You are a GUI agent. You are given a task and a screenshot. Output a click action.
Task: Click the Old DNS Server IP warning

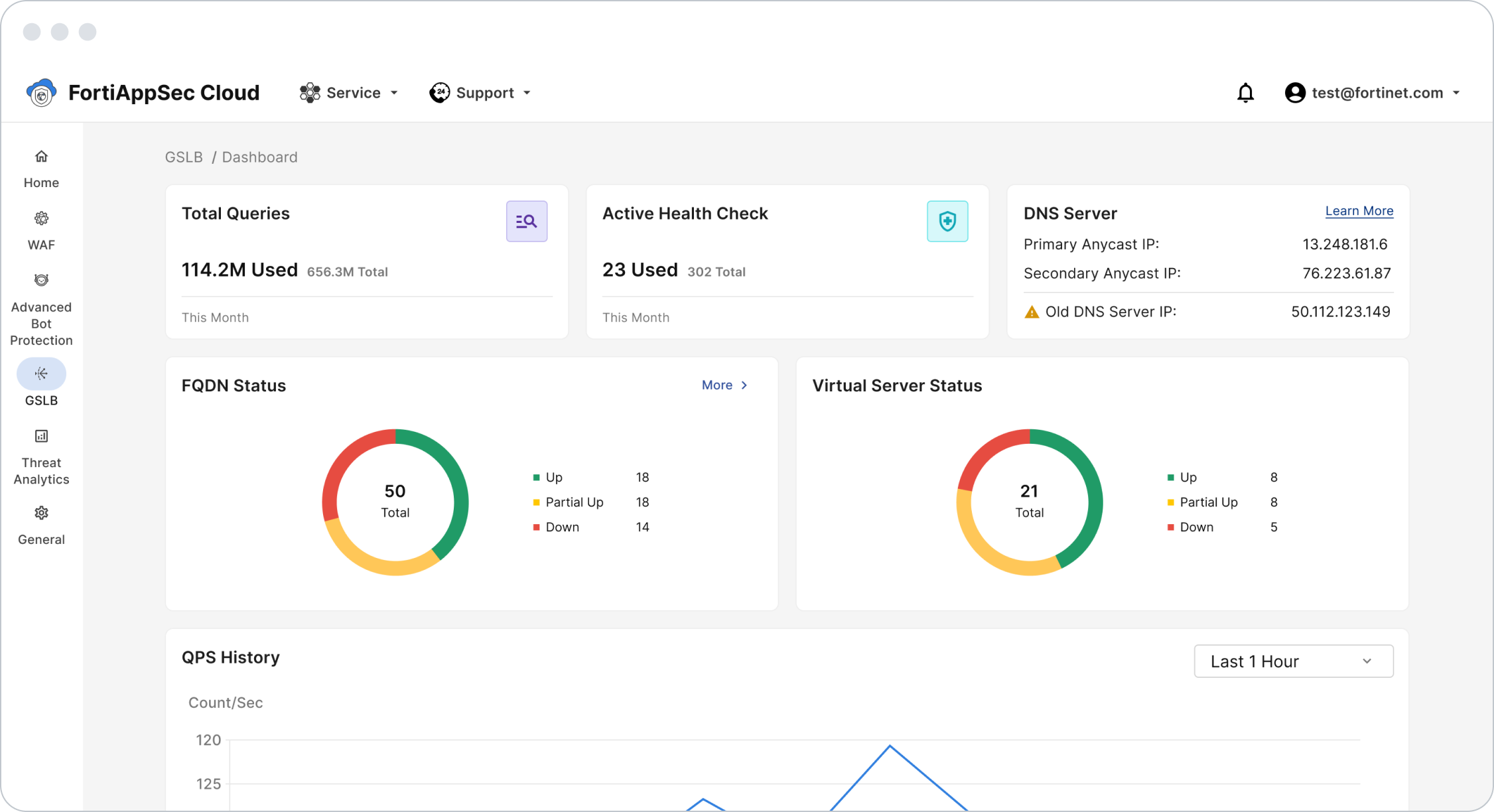point(1032,311)
